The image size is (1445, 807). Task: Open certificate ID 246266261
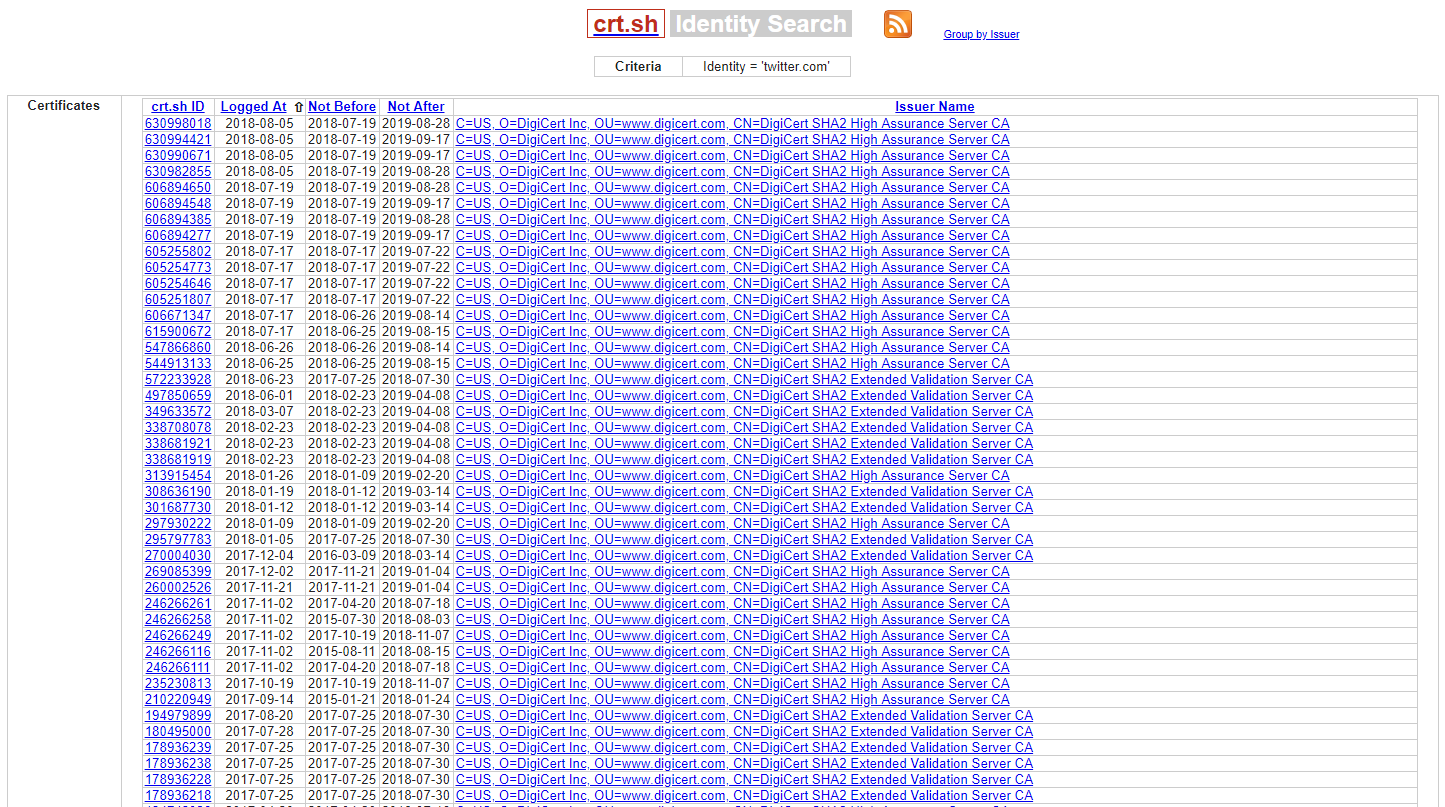click(178, 604)
